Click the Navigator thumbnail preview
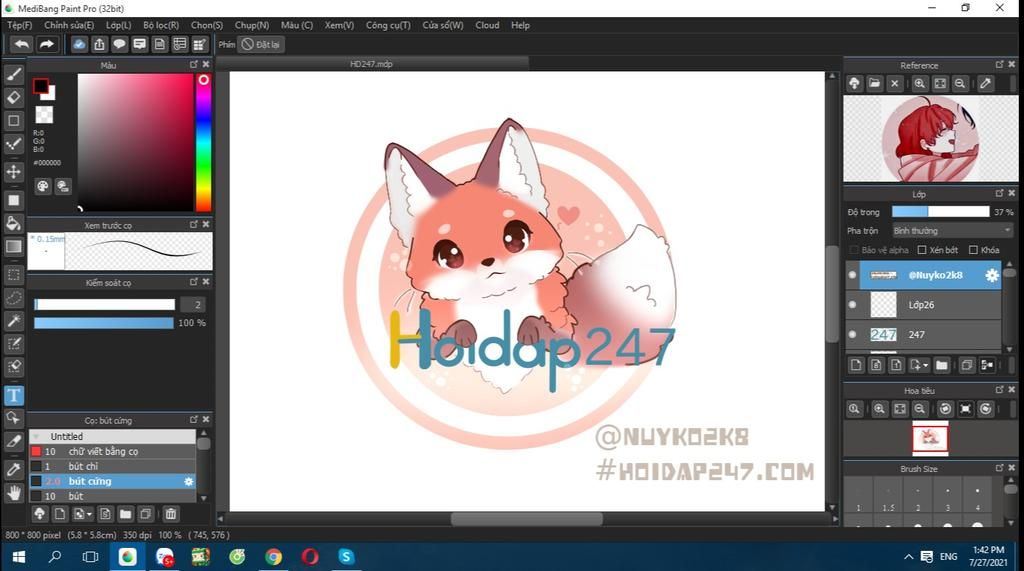The height and width of the screenshot is (571, 1024). [930, 438]
